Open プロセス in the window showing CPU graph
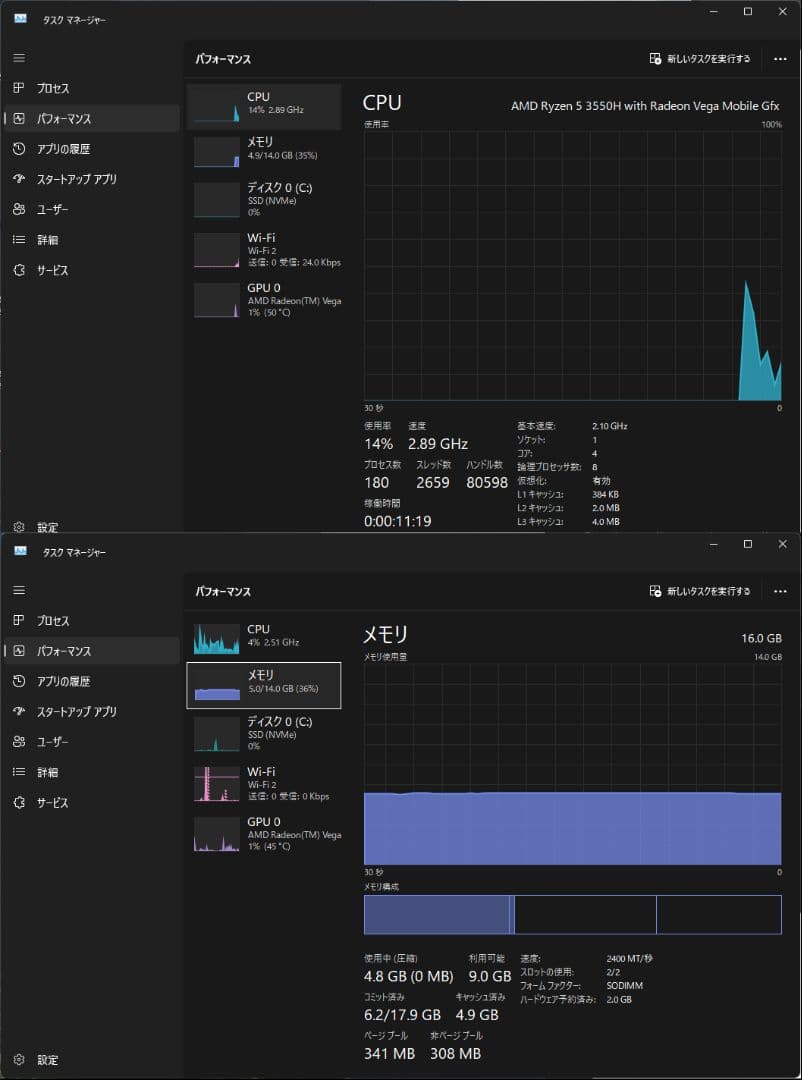The image size is (802, 1080). point(53,89)
